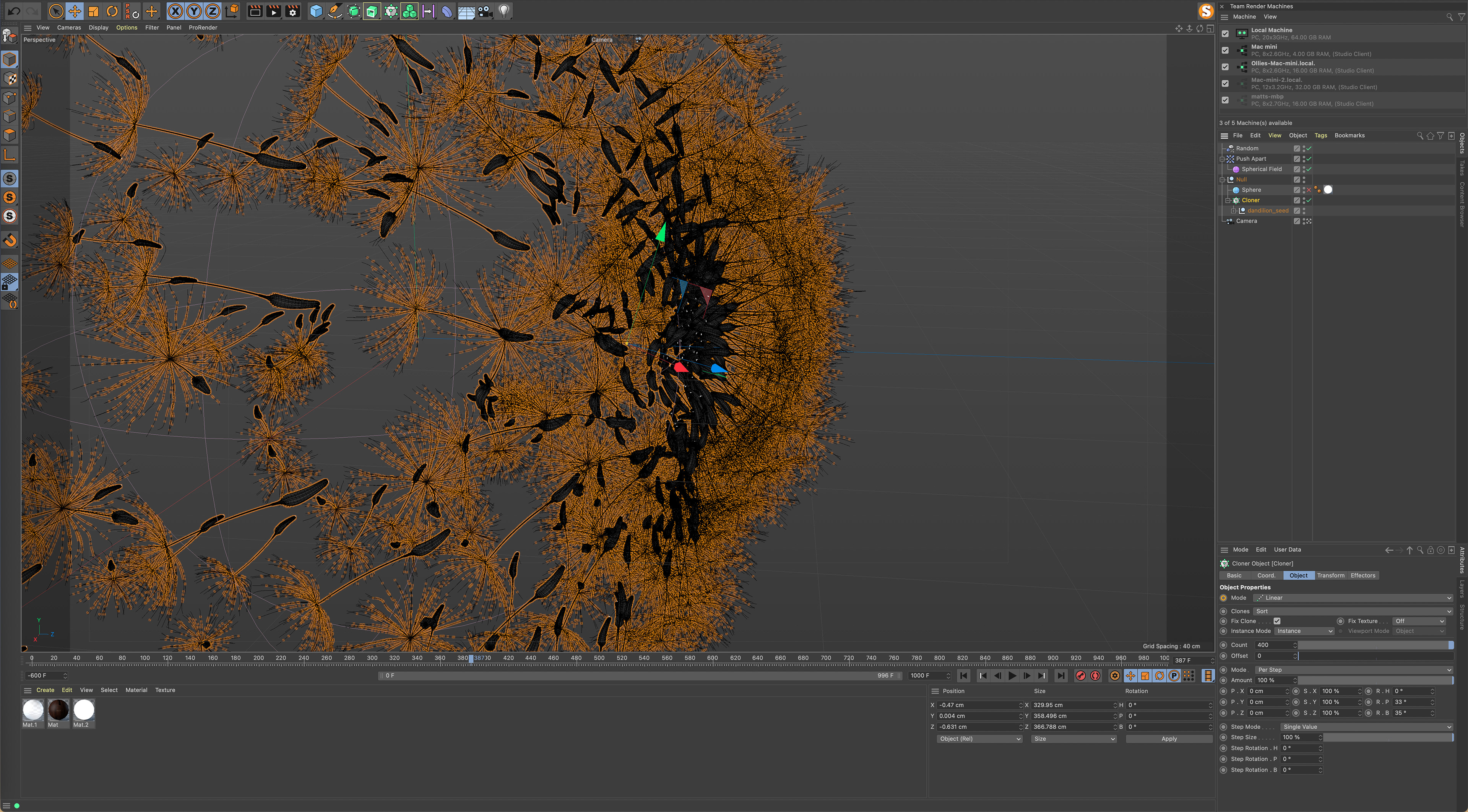Add a Light object icon
Screen dimensions: 1468x812
click(504, 11)
